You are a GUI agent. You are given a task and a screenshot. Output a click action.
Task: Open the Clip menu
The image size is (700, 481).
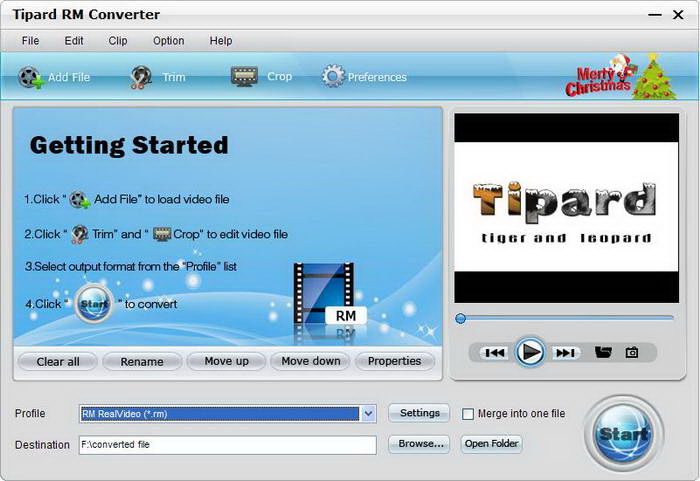tap(118, 41)
